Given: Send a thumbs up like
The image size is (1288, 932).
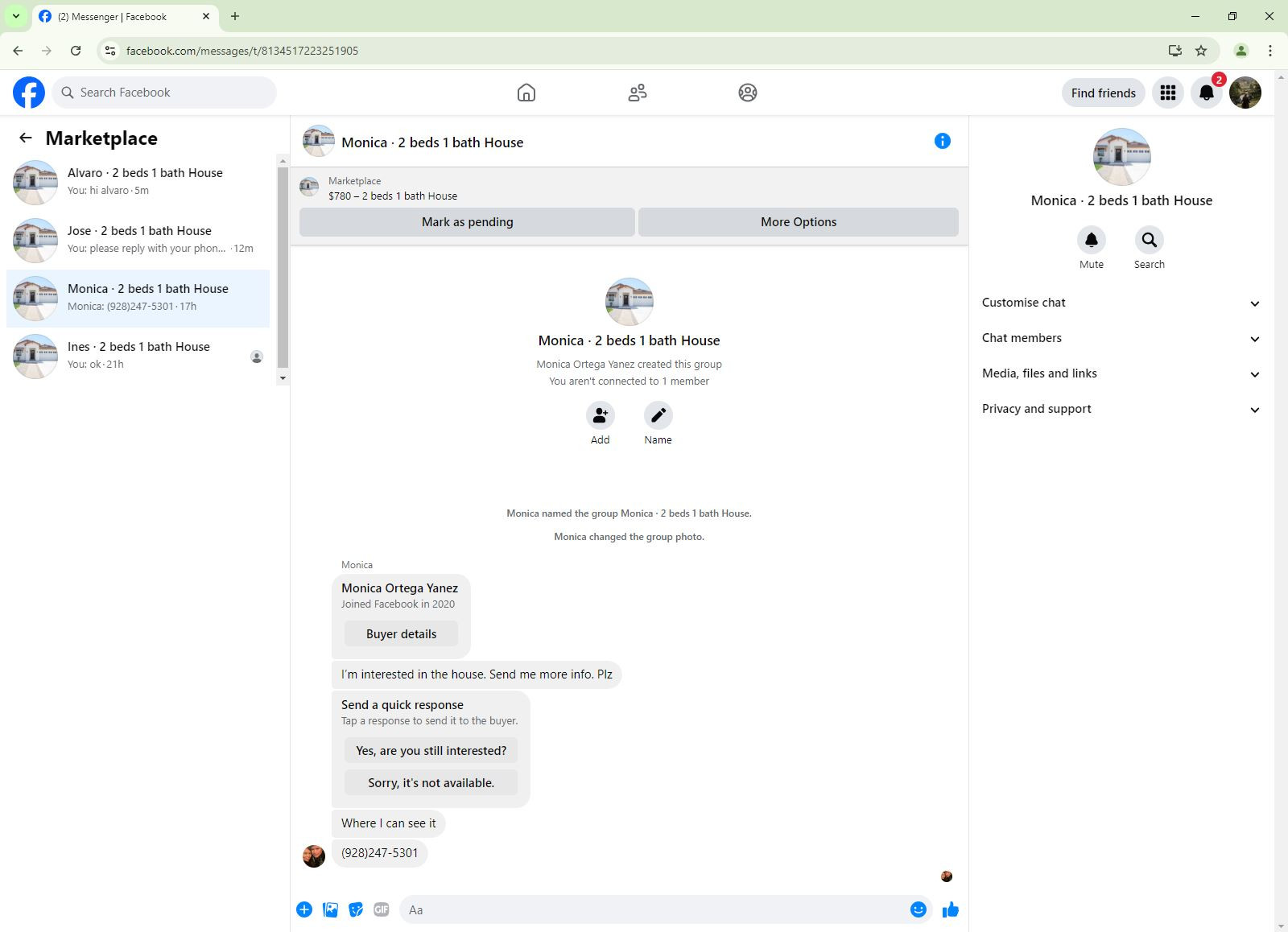Looking at the screenshot, I should pyautogui.click(x=951, y=909).
